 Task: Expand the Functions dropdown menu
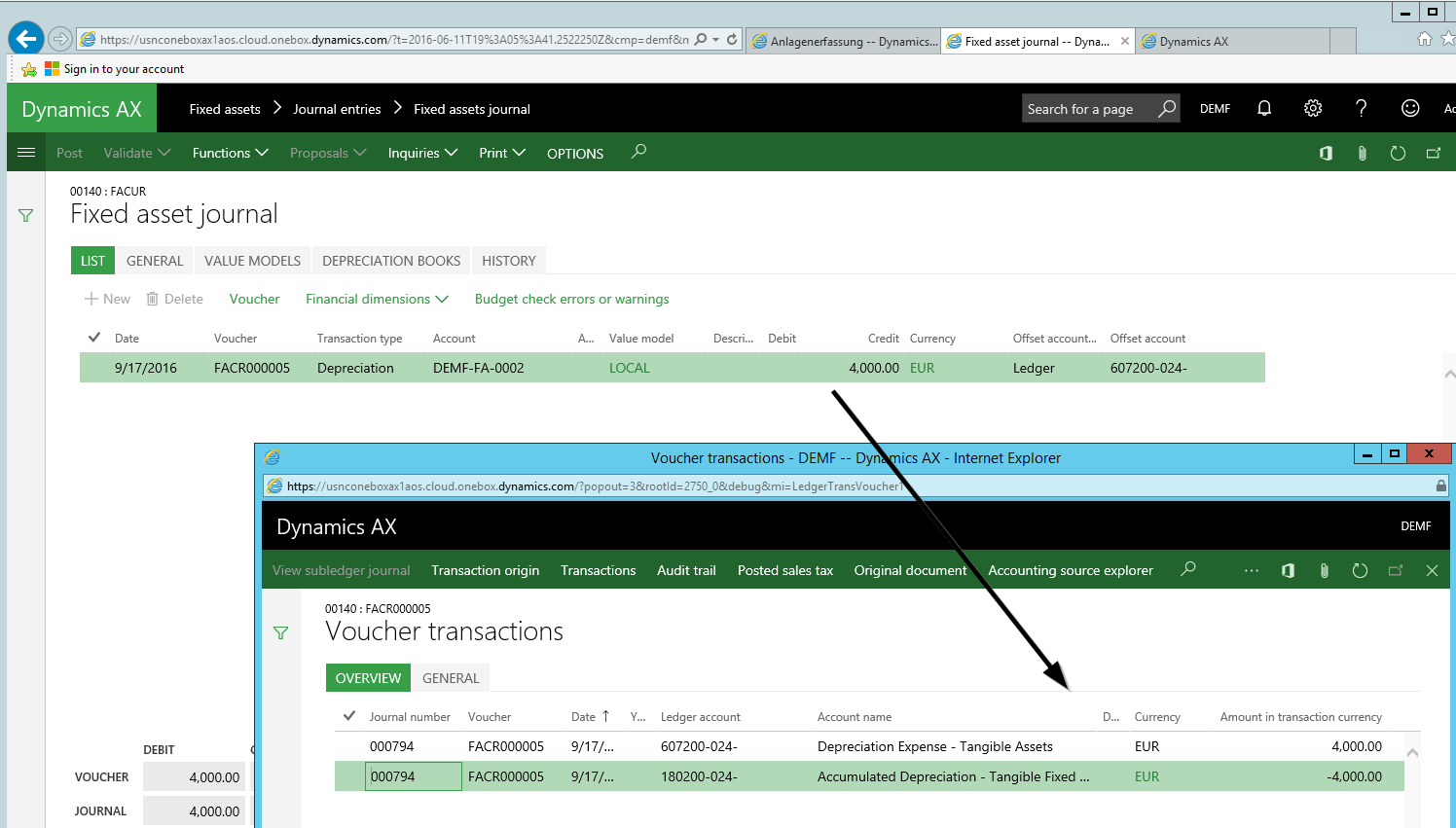pos(230,153)
